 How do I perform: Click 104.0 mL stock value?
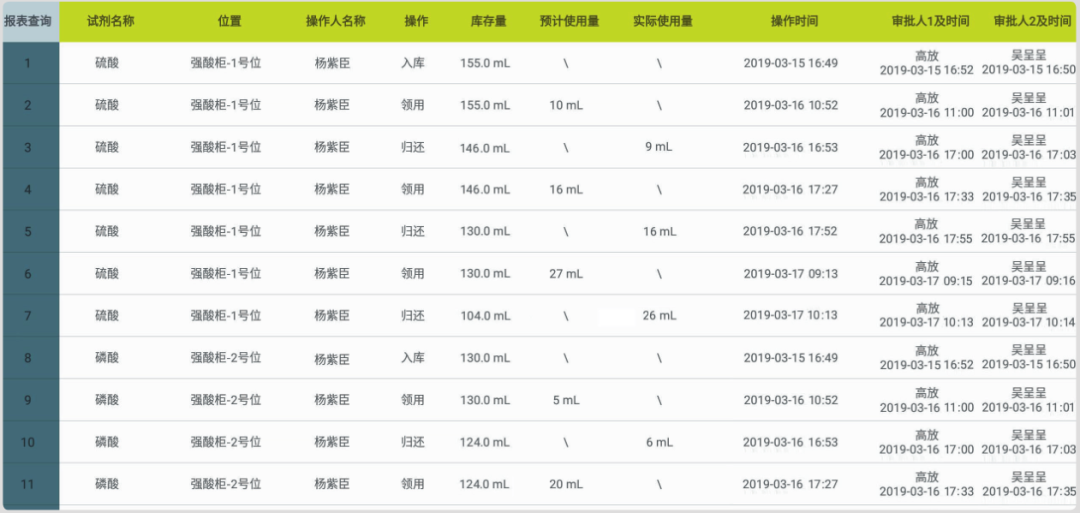point(485,315)
